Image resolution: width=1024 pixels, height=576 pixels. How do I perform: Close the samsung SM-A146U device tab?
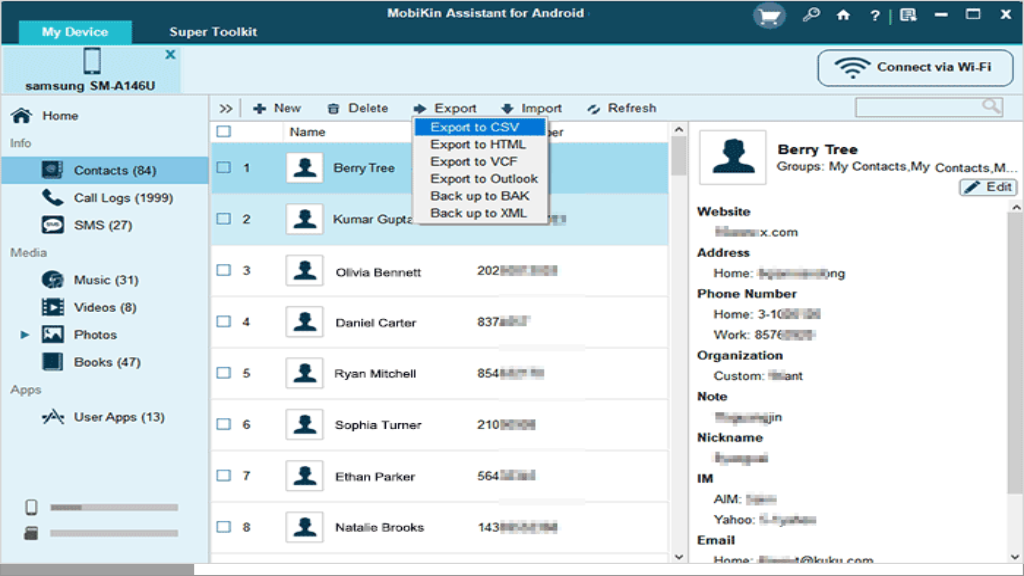(170, 54)
